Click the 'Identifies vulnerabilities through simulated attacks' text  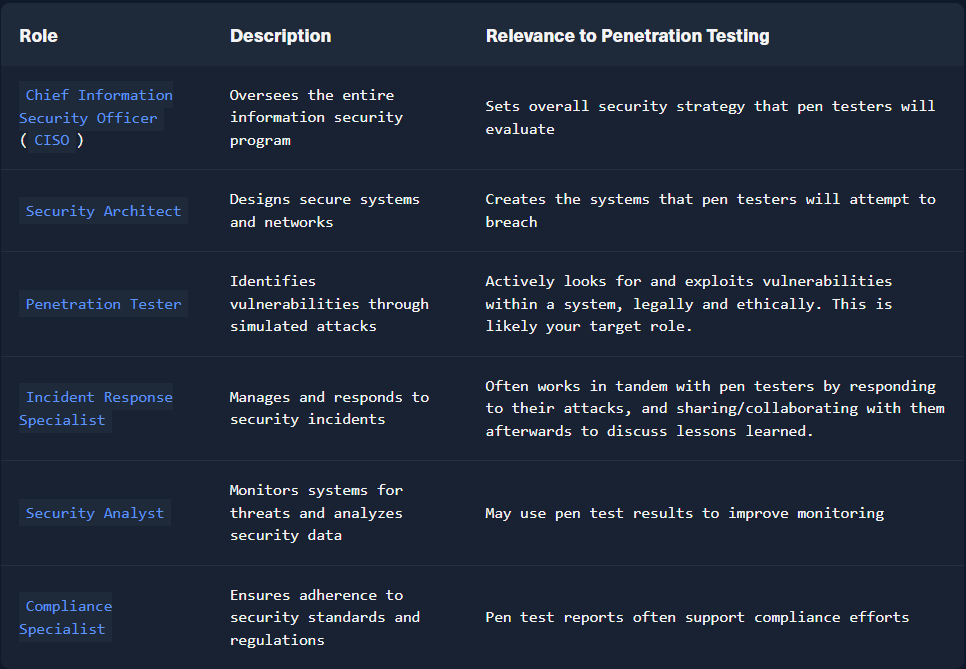pos(329,304)
